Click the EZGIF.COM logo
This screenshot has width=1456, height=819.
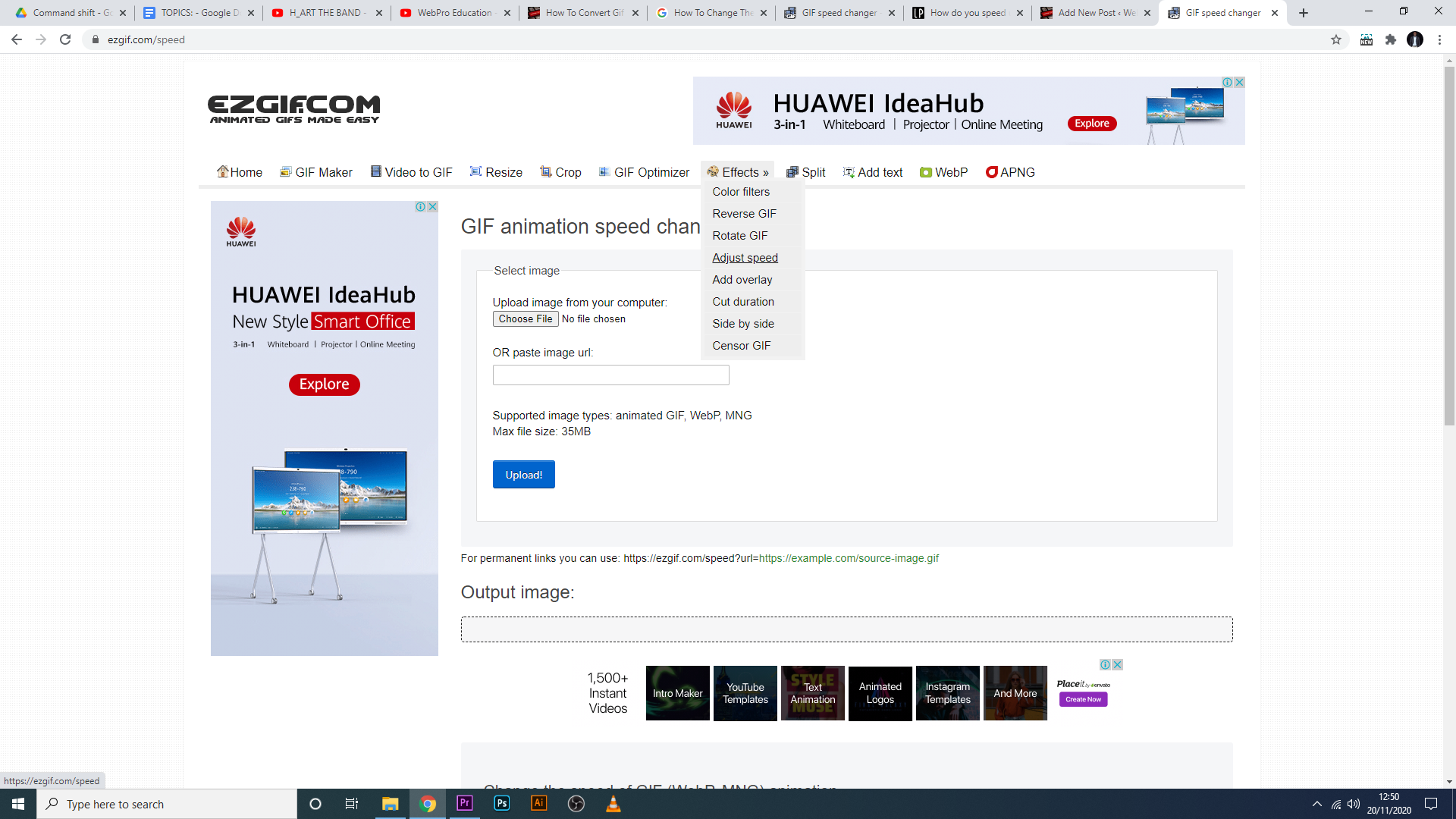294,109
